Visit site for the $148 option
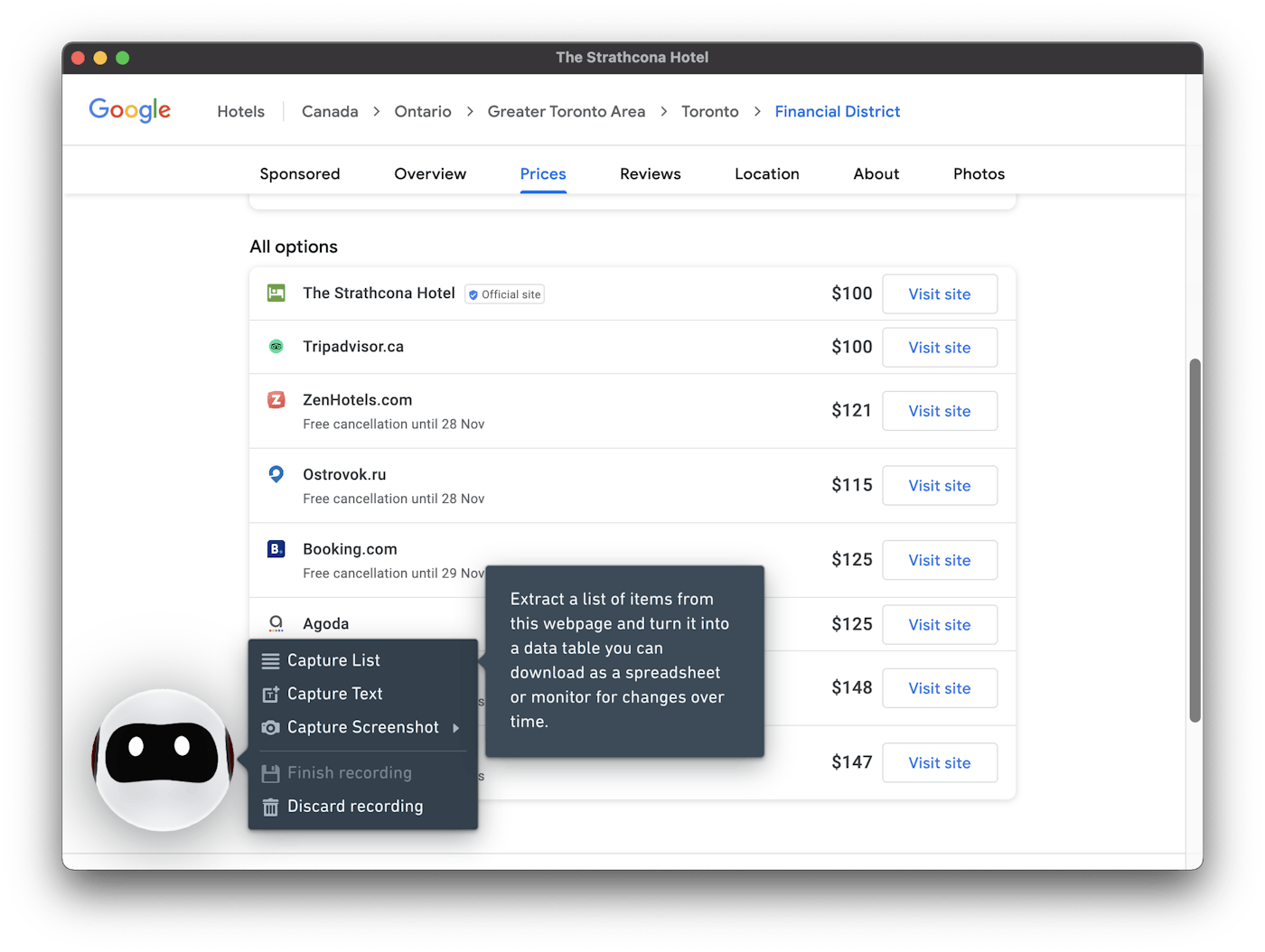Viewport: 1265px width, 952px height. pos(940,688)
